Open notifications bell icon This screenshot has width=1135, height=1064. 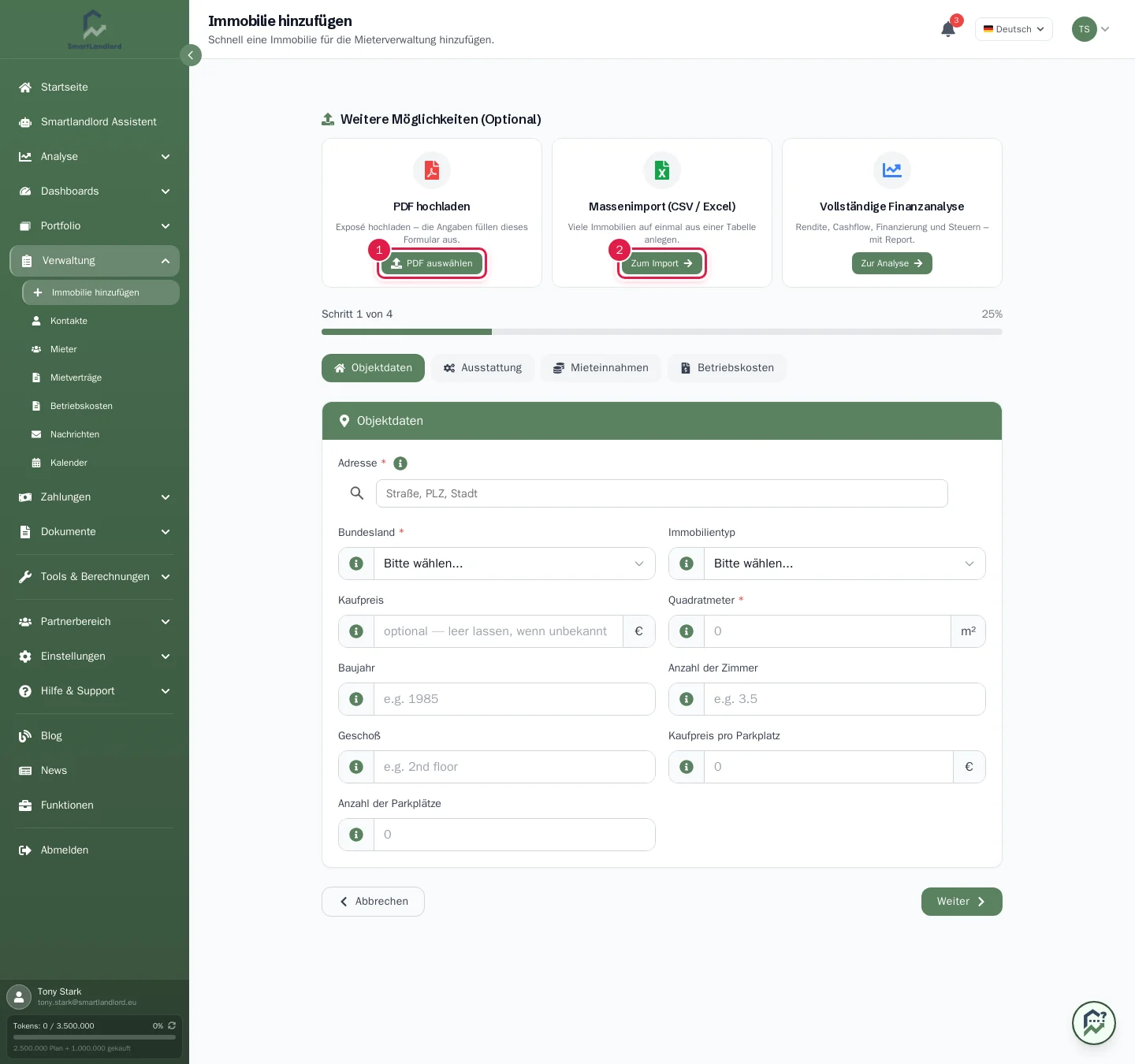948,29
